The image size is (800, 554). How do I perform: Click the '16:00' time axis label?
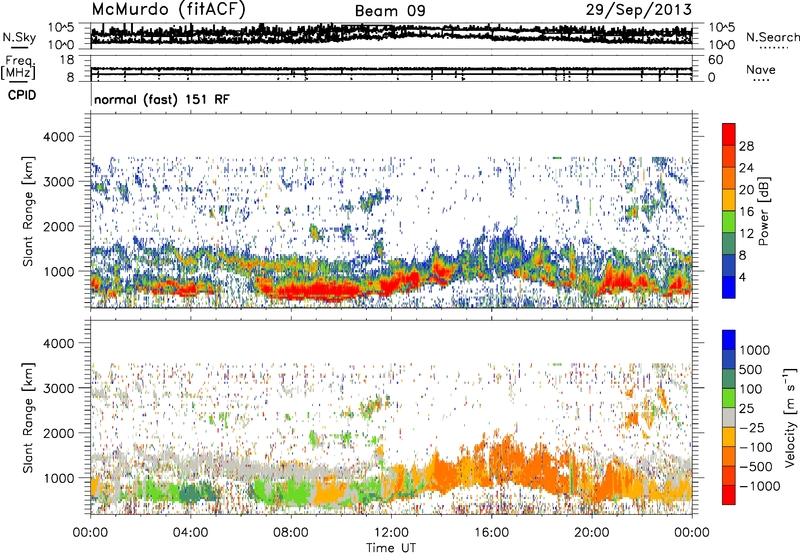491,533
